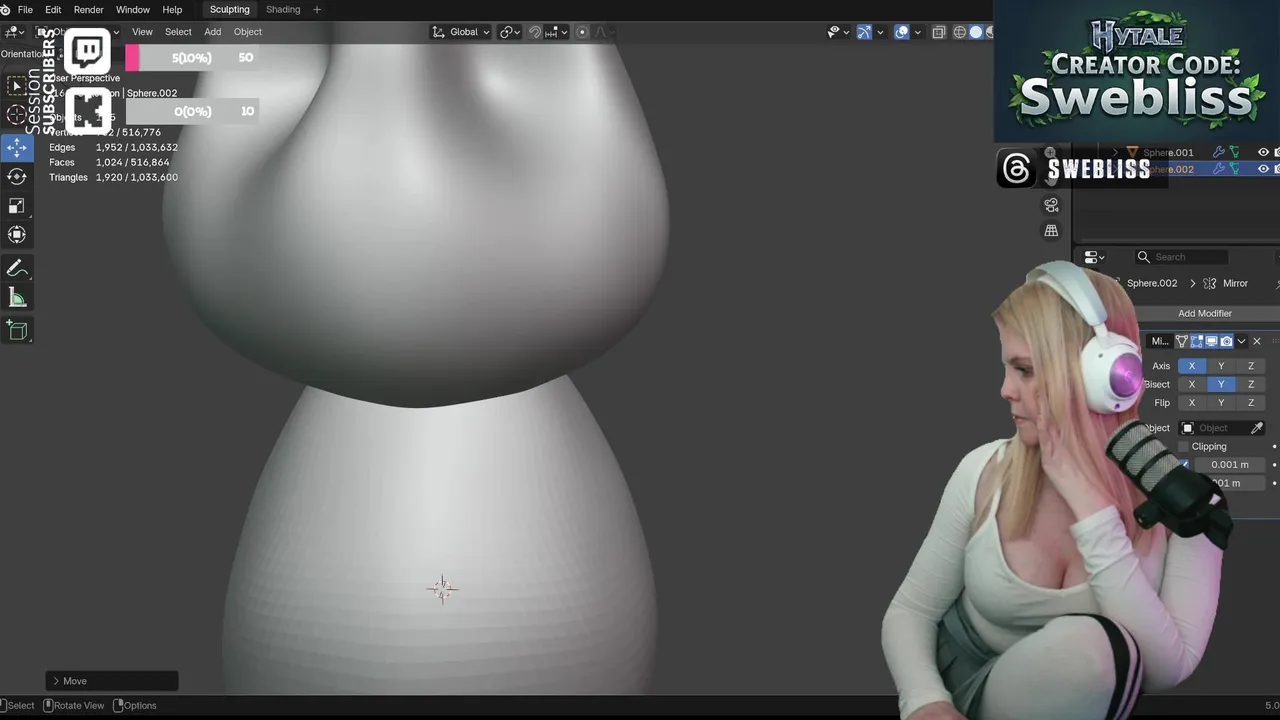Open properties editor options dropdown

click(x=1096, y=257)
